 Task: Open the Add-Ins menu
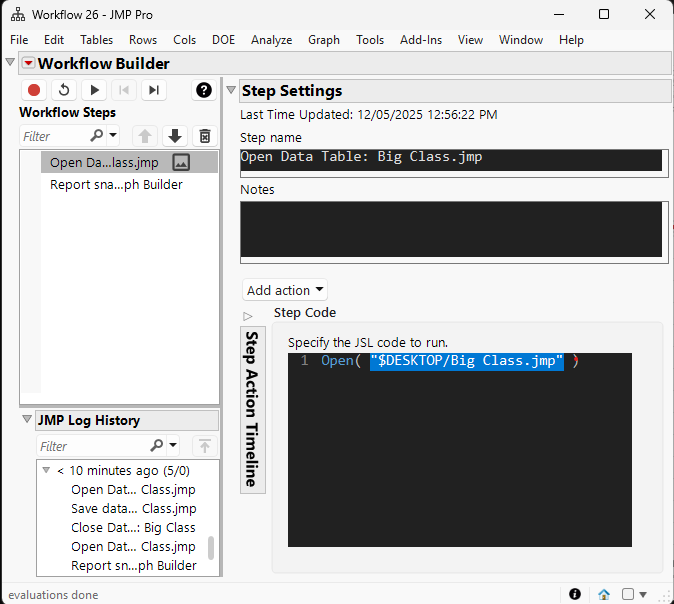click(421, 40)
